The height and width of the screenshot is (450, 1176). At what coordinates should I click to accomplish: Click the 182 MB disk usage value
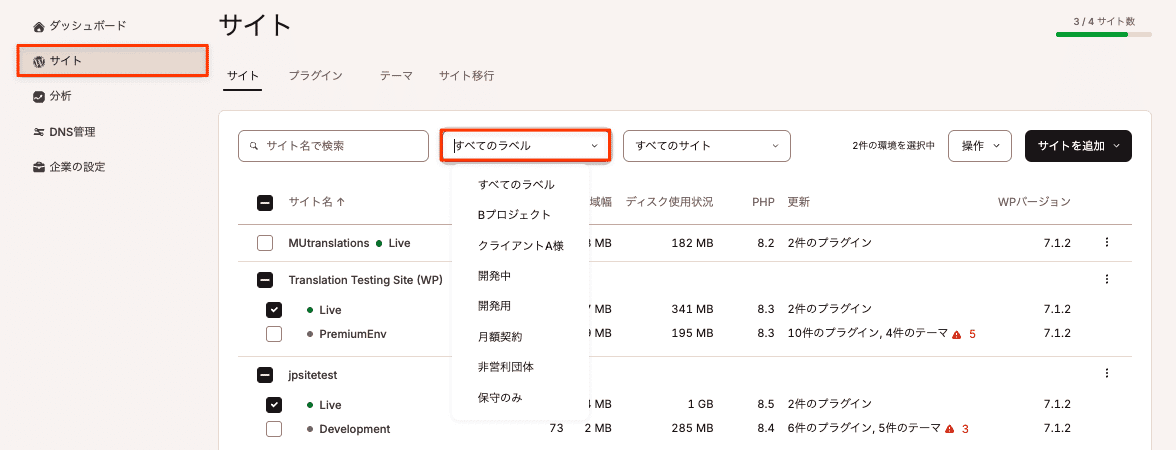[x=692, y=243]
